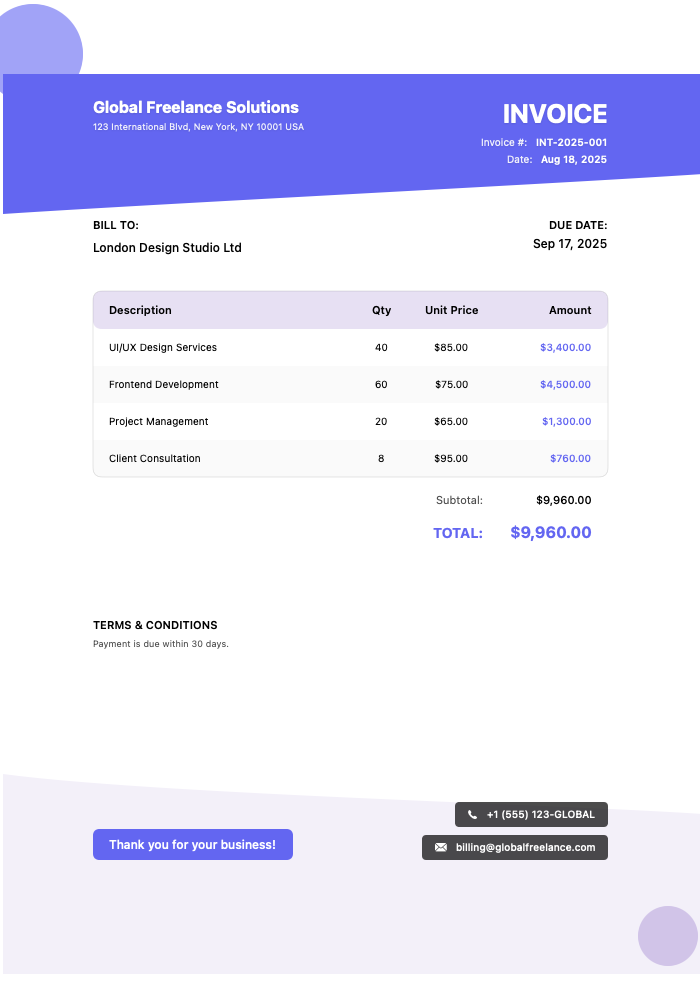
Task: Click the Qty column header
Action: click(x=381, y=310)
